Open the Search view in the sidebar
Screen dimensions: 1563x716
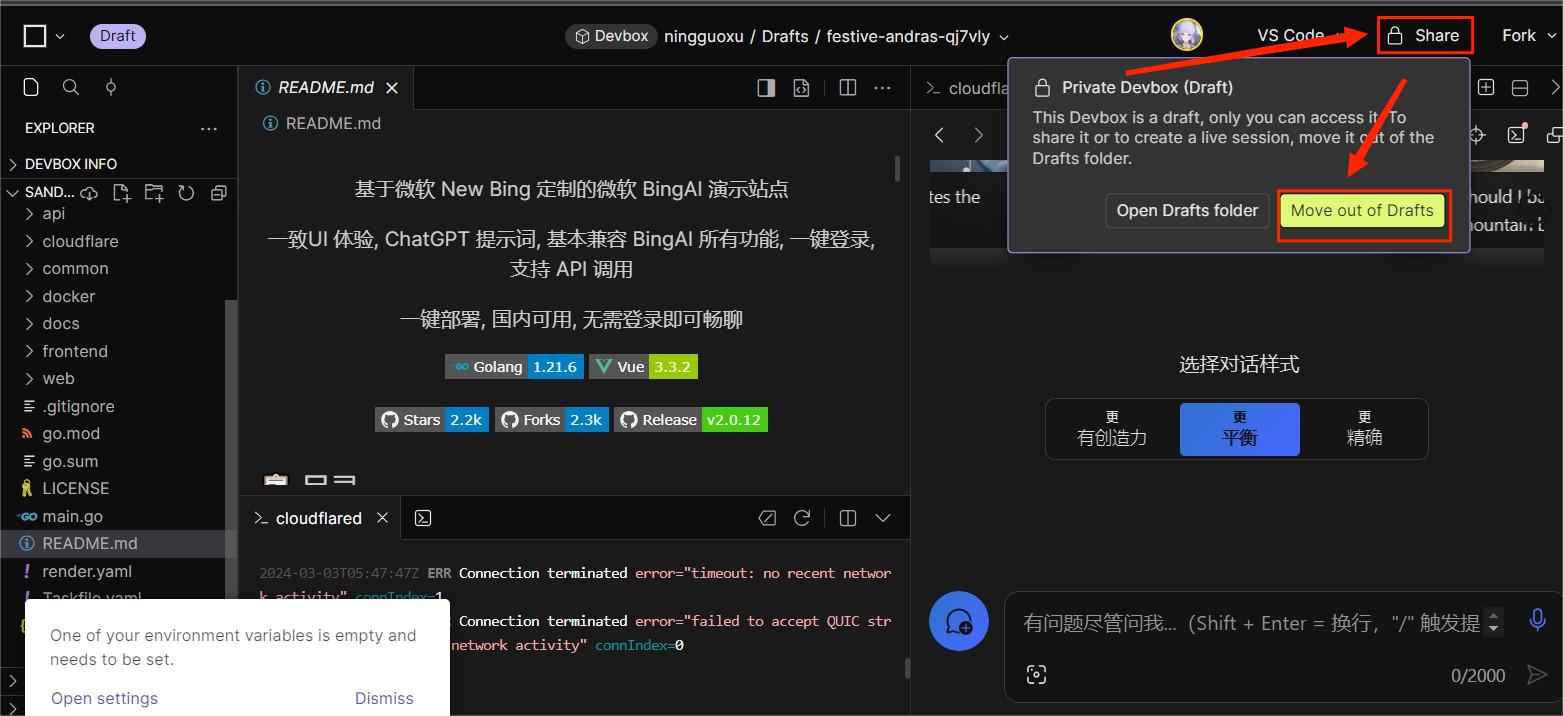70,88
